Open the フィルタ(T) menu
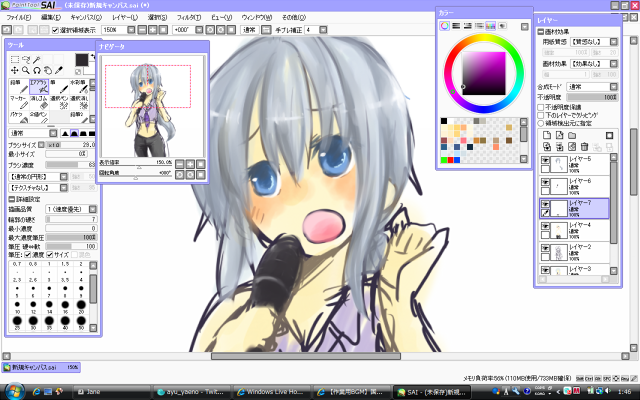 (189, 18)
